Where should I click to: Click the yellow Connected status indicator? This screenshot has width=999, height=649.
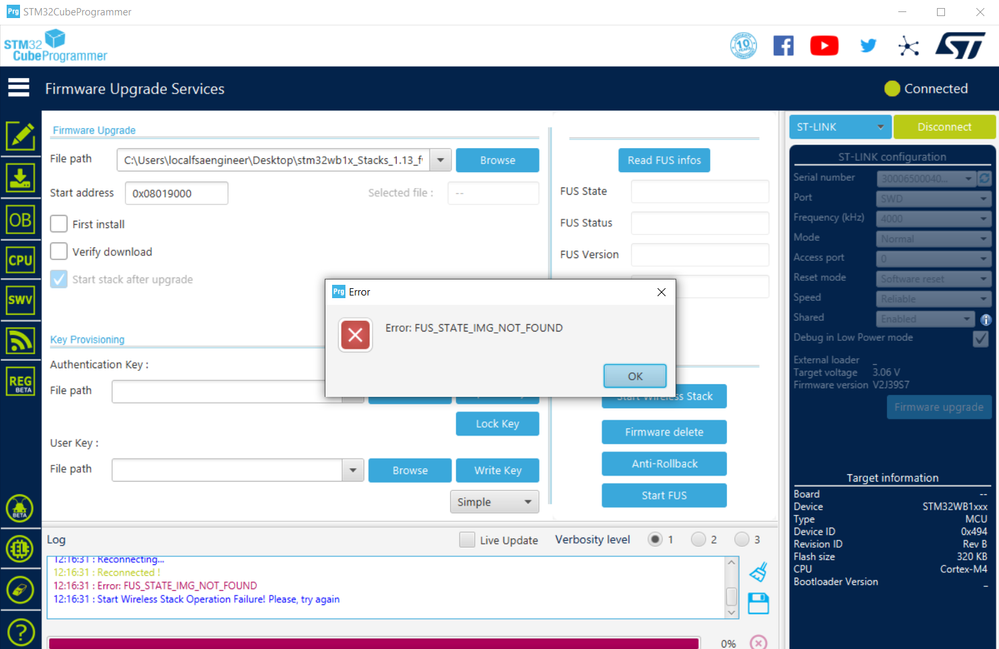892,89
